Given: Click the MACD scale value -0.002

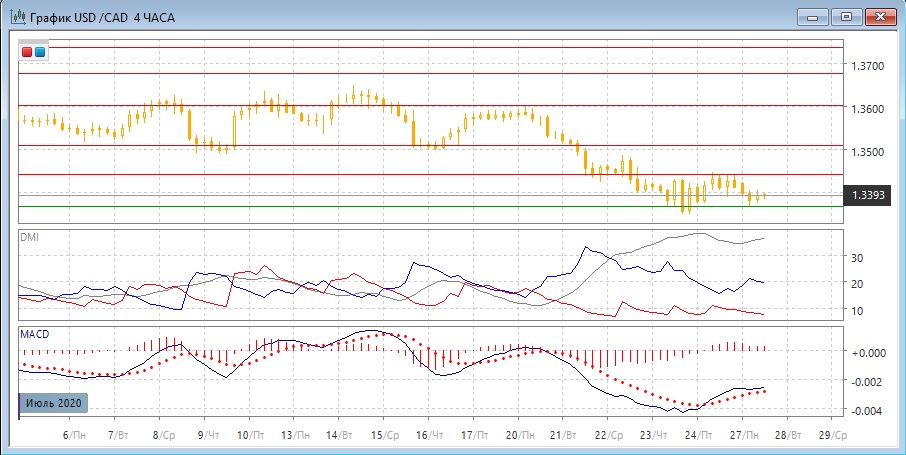Looking at the screenshot, I should 869,382.
